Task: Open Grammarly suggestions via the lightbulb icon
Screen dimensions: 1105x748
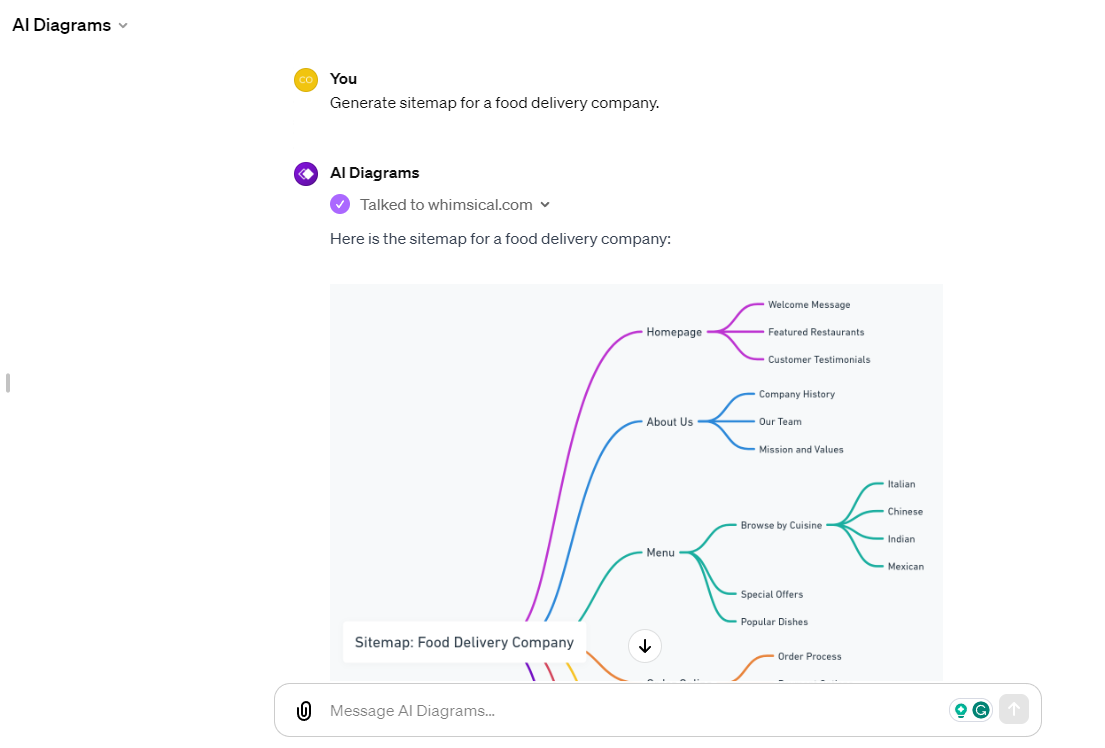Action: tap(962, 709)
